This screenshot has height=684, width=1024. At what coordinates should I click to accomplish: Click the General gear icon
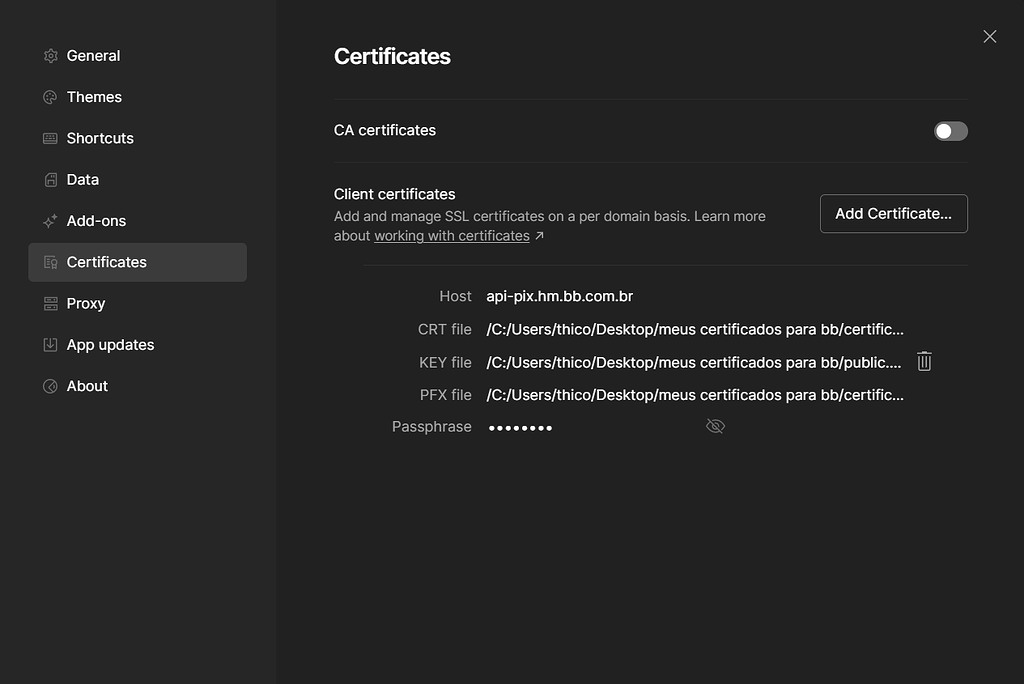pos(50,56)
